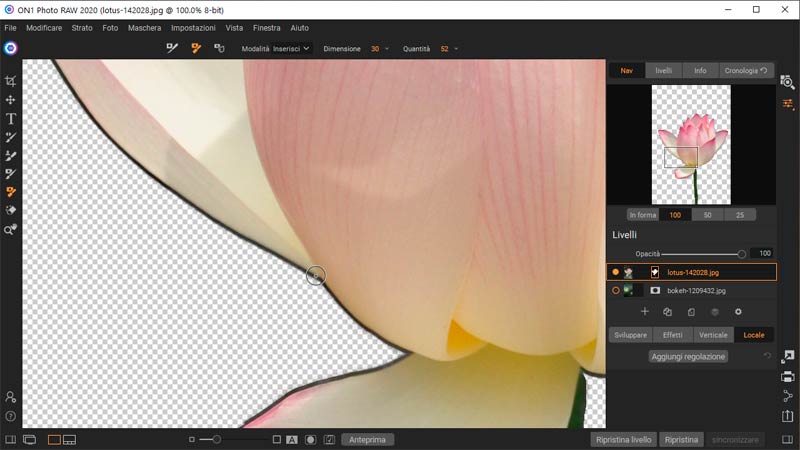This screenshot has height=450, width=800.
Task: Duplicate layer using the copy icon
Action: (x=667, y=312)
